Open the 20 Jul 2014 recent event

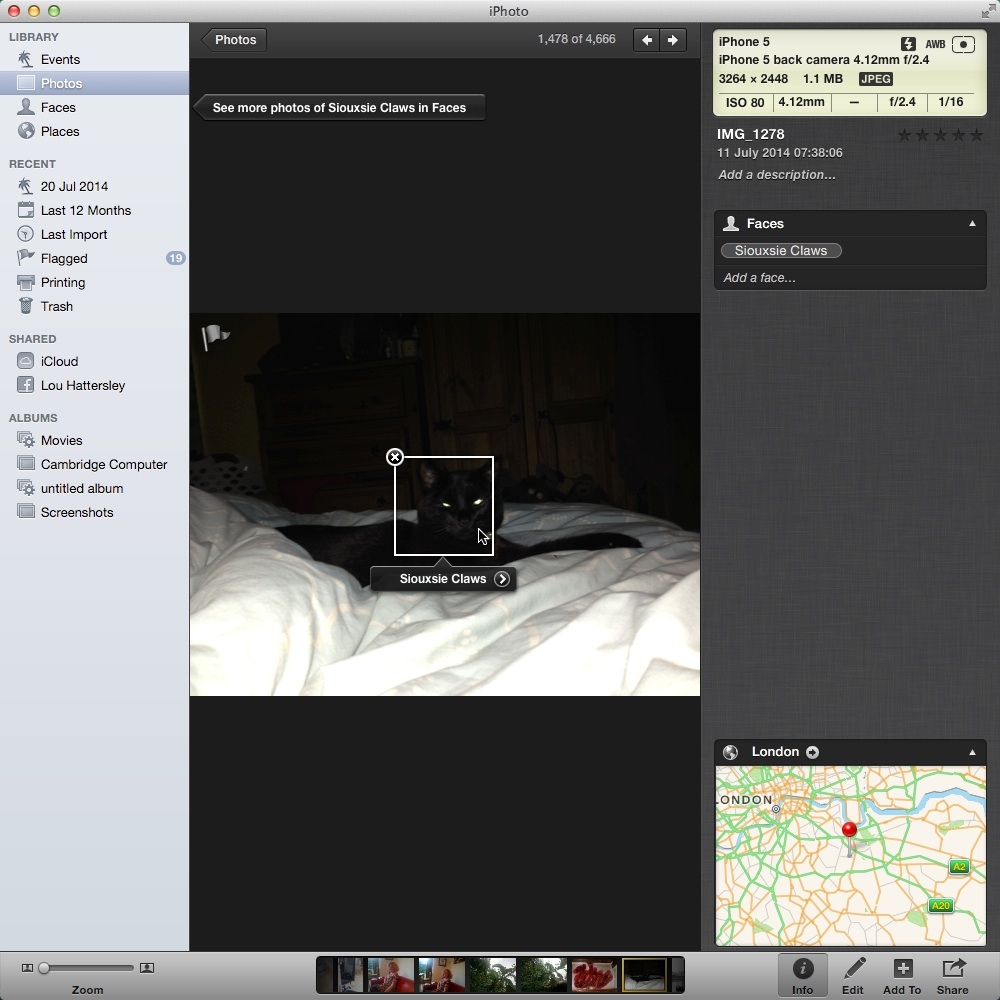tap(74, 186)
